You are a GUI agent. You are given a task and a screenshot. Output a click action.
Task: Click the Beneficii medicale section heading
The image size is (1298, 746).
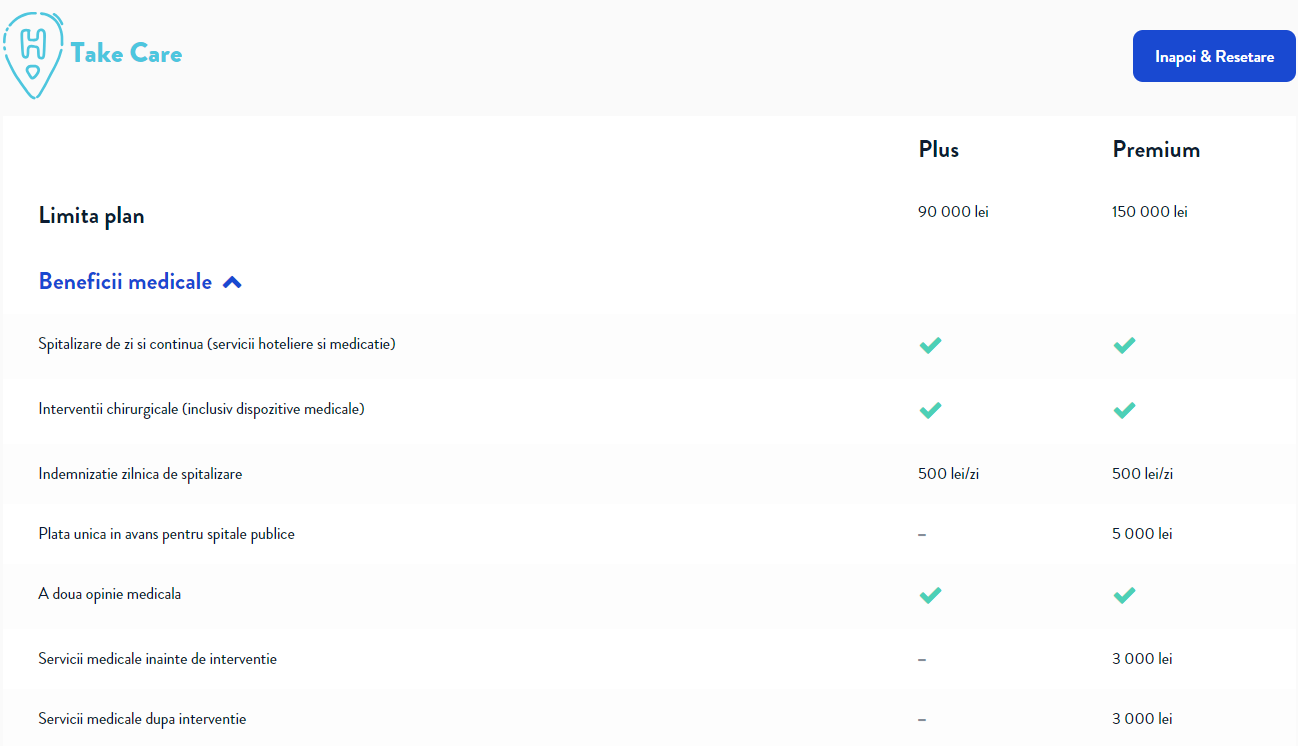(x=125, y=282)
